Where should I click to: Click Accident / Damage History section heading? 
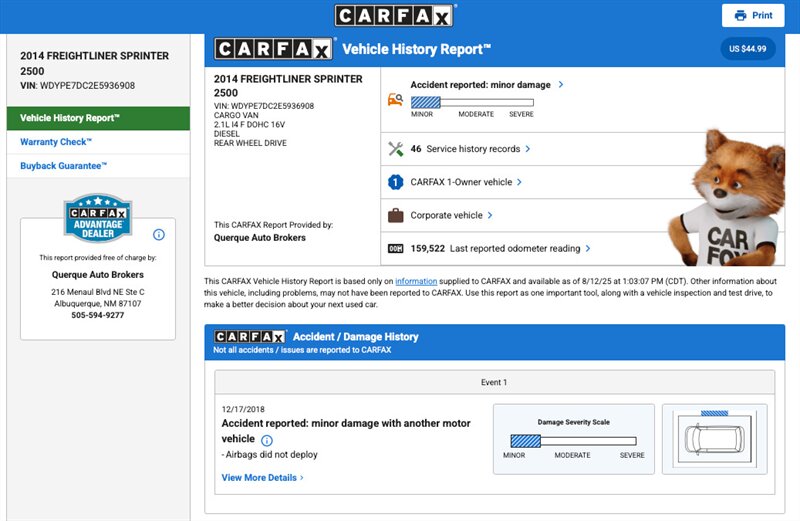pyautogui.click(x=356, y=337)
